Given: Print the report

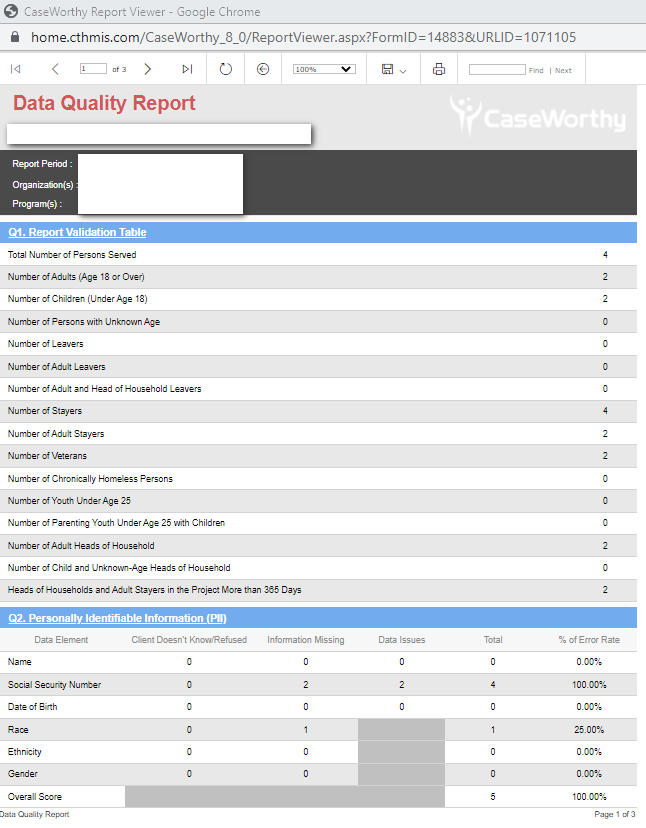Looking at the screenshot, I should [x=438, y=69].
